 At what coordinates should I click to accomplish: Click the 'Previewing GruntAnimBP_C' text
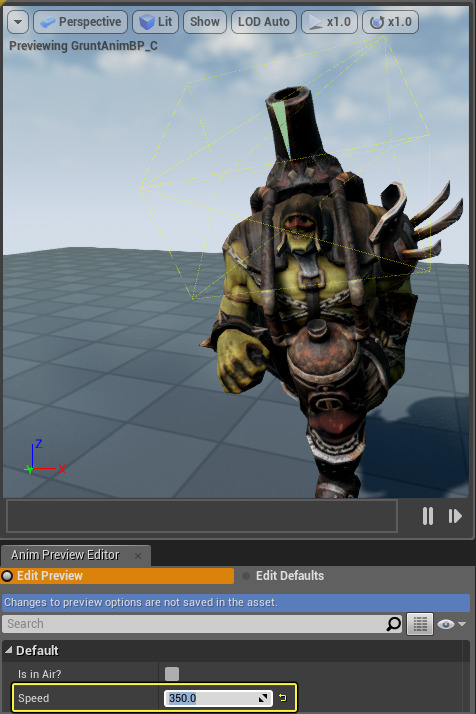coord(83,46)
